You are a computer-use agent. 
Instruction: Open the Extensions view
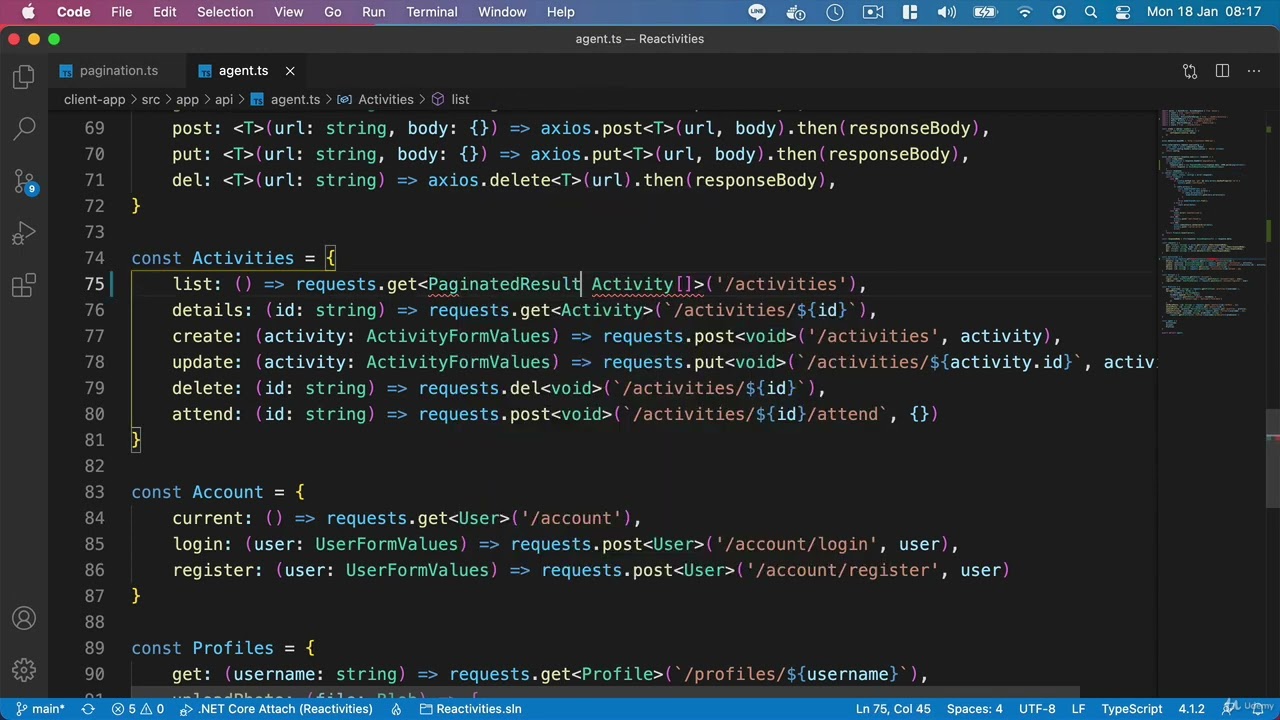[x=24, y=287]
